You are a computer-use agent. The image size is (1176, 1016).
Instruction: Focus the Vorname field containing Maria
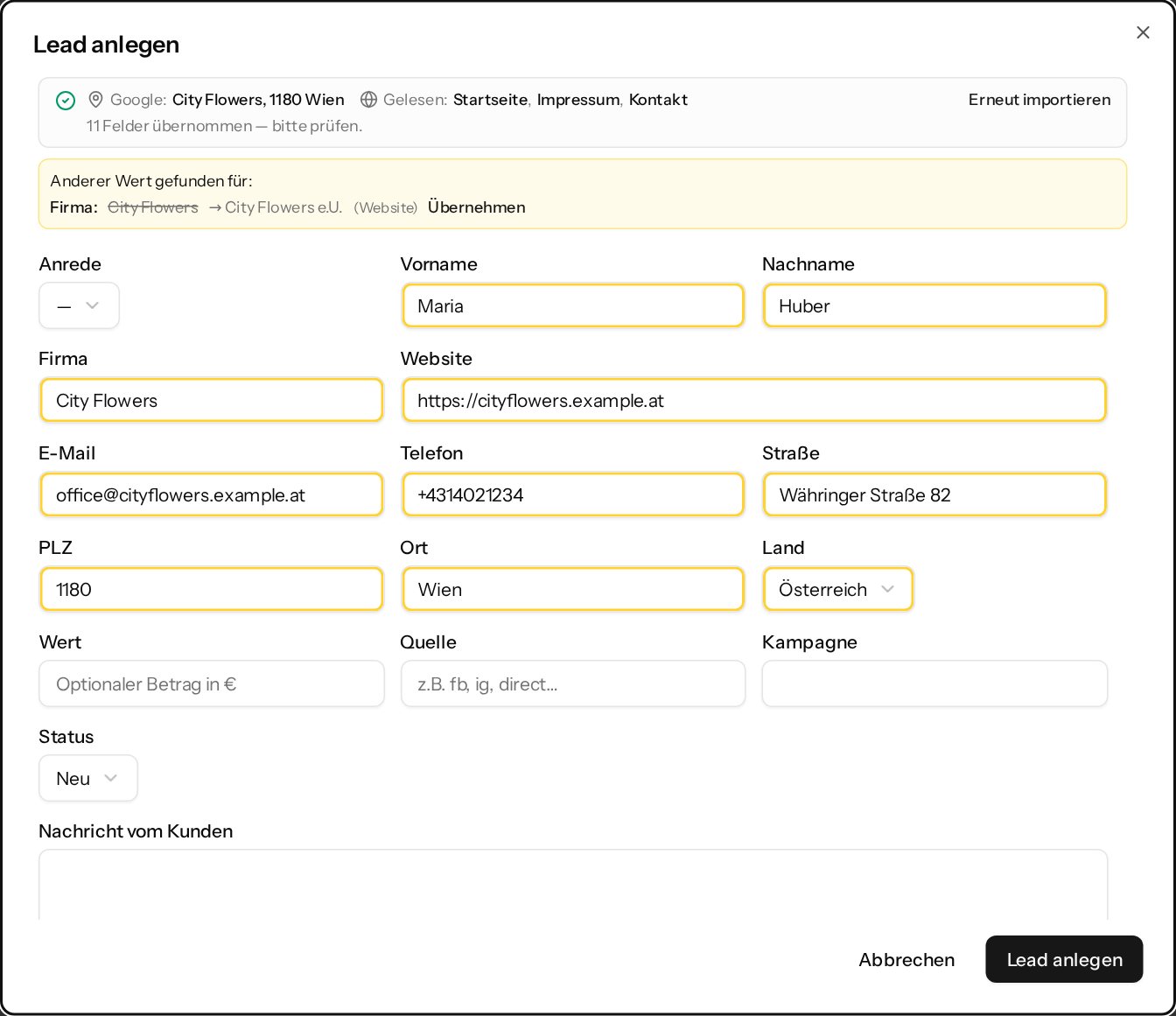point(573,305)
